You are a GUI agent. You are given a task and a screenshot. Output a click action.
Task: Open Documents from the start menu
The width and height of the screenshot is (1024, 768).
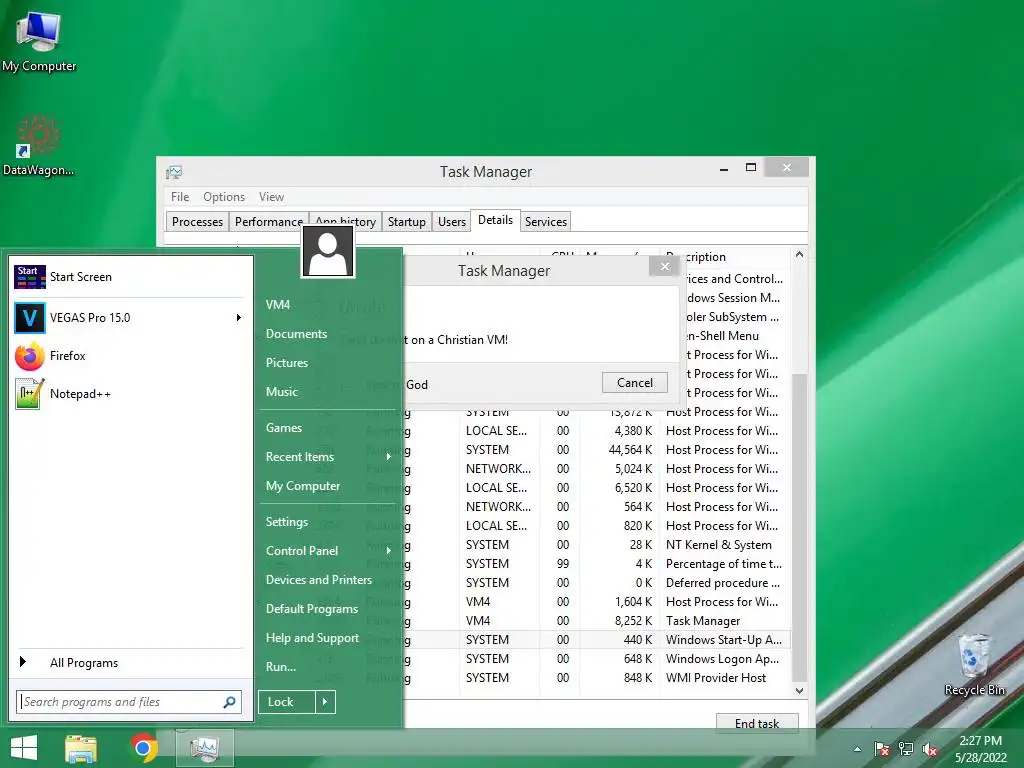tap(296, 334)
